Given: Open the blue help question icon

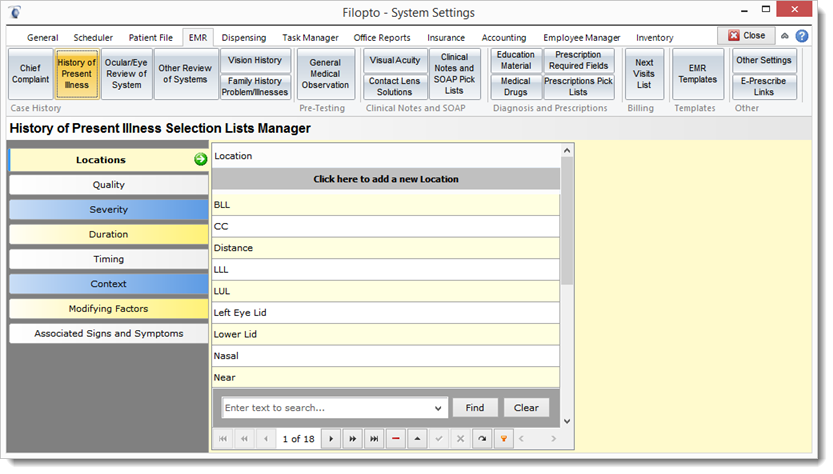Looking at the screenshot, I should pos(802,36).
